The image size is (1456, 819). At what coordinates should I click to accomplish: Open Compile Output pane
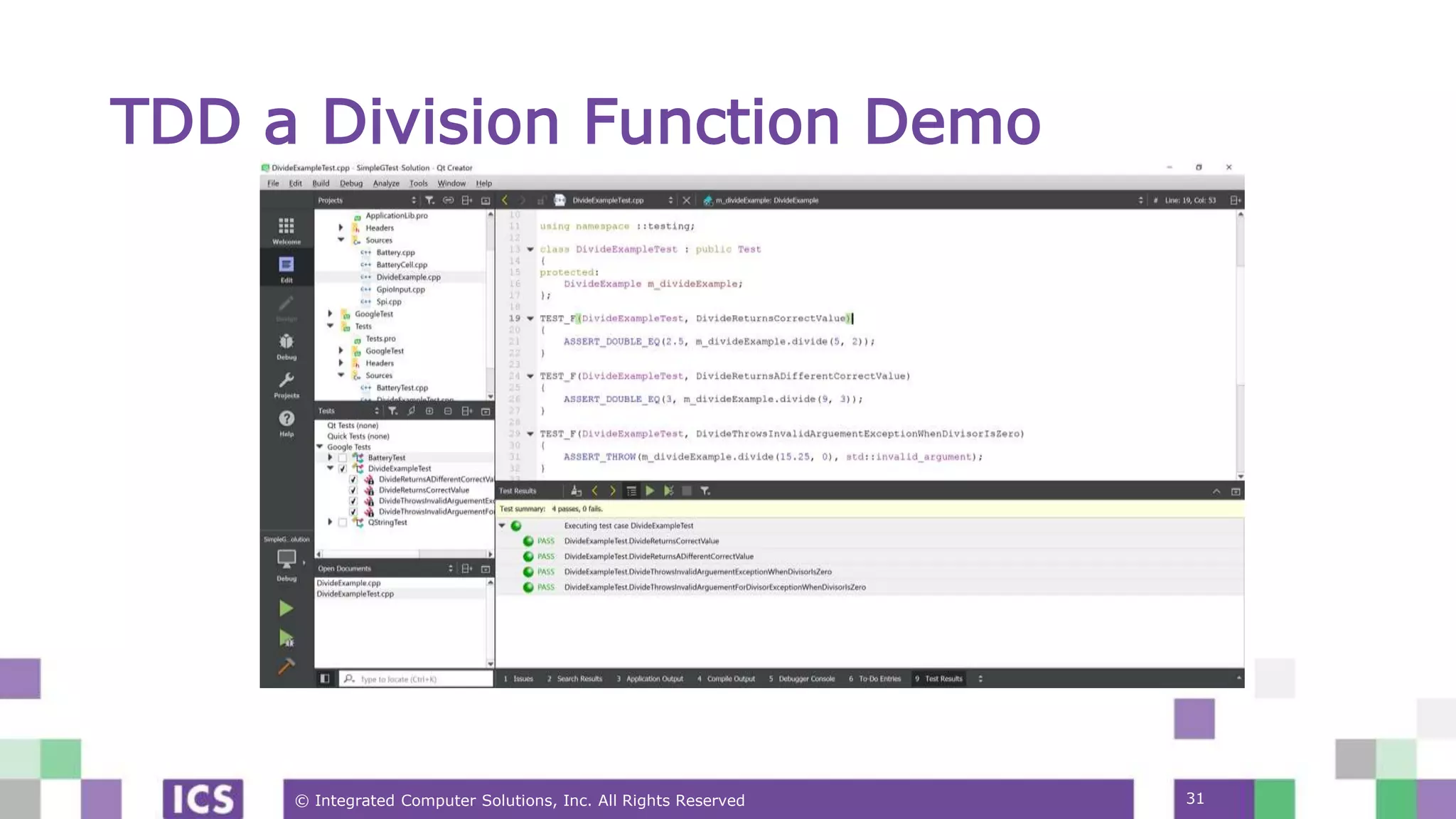726,679
